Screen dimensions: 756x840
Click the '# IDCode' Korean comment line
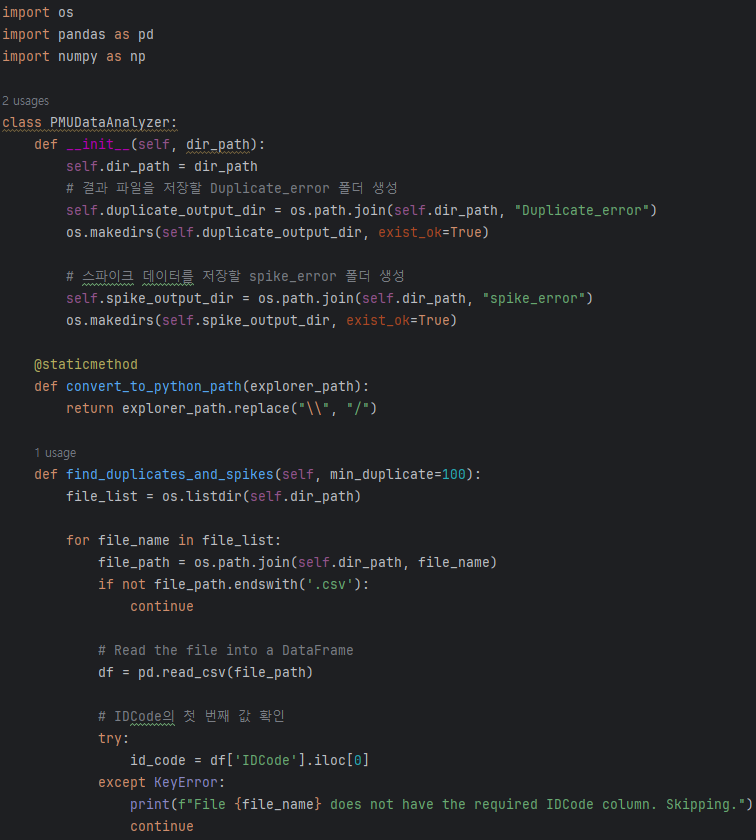tap(191, 716)
